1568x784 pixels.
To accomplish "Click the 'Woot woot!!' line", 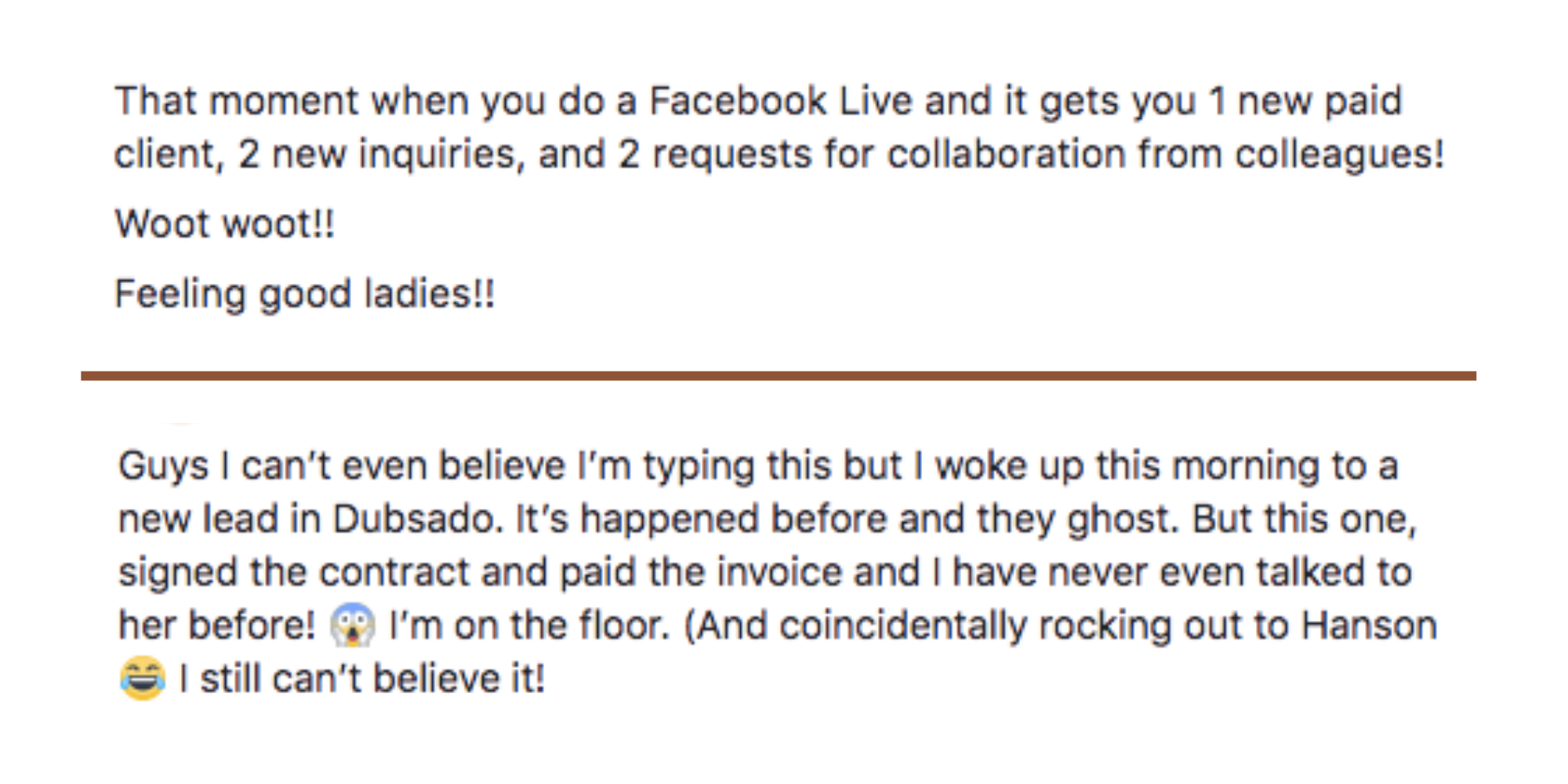I will pyautogui.click(x=225, y=224).
